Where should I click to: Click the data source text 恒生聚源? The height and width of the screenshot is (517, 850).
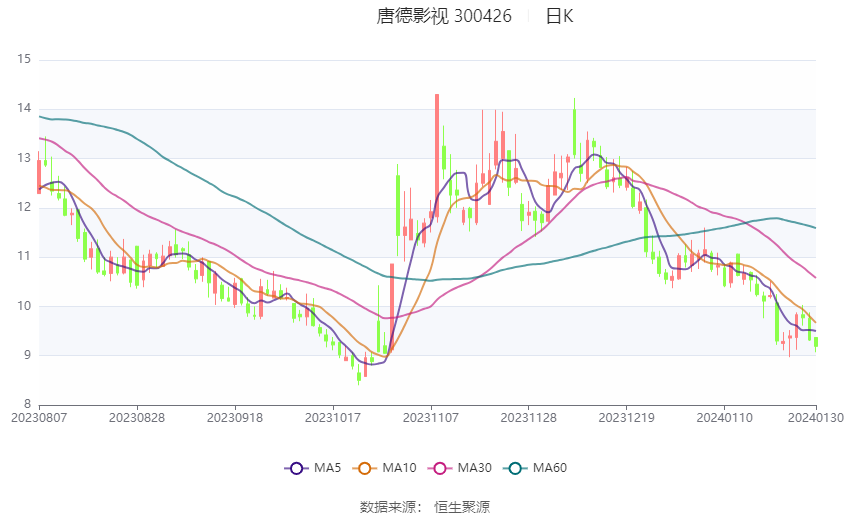pos(462,507)
